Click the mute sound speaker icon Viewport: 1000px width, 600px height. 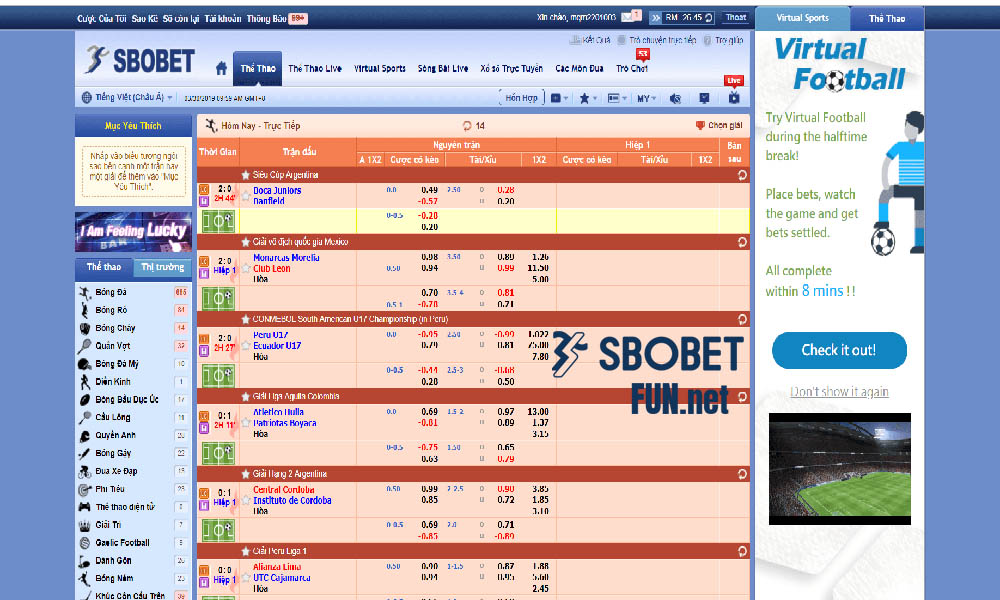675,98
